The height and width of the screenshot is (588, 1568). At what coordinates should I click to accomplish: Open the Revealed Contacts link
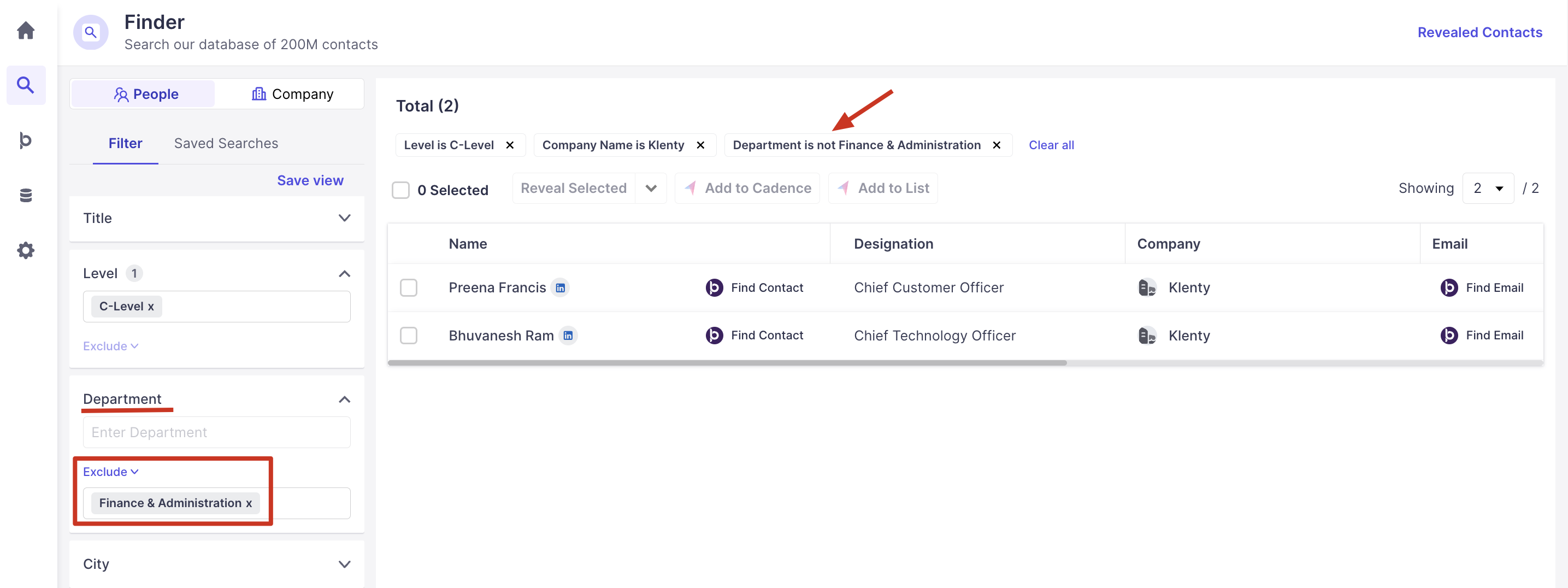(x=1479, y=33)
